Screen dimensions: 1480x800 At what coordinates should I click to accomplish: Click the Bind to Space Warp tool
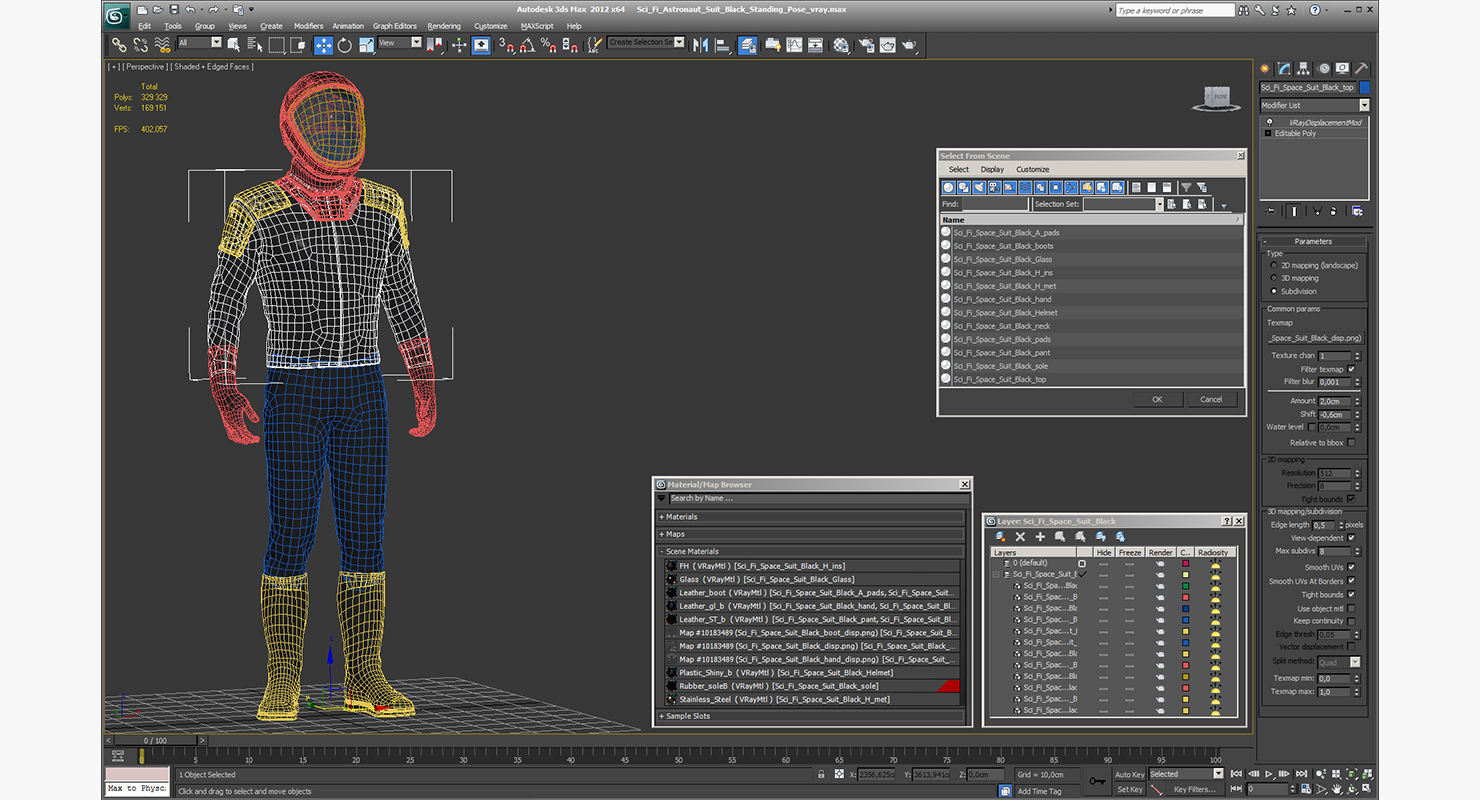(x=162, y=45)
